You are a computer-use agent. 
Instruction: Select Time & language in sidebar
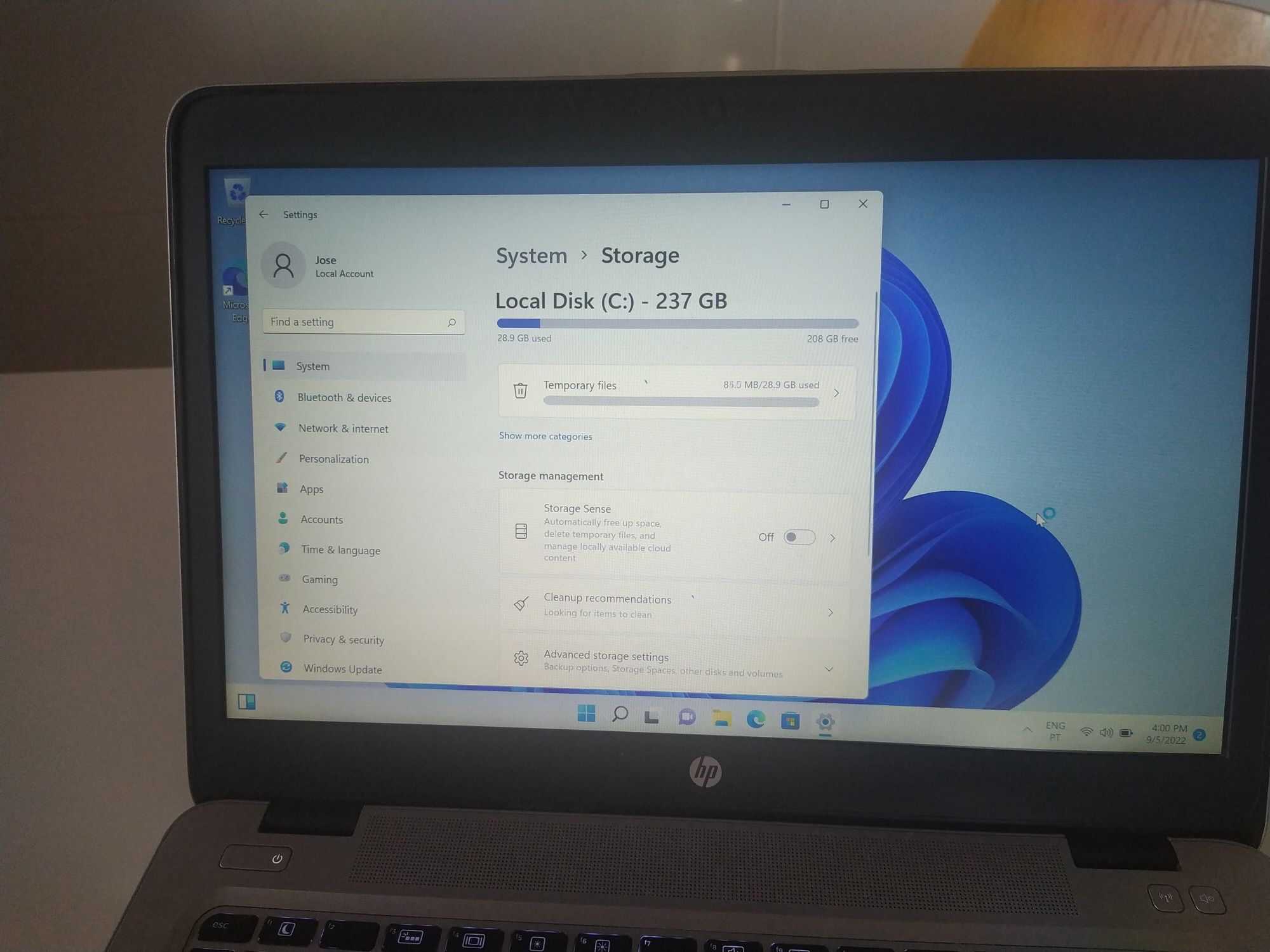[340, 550]
